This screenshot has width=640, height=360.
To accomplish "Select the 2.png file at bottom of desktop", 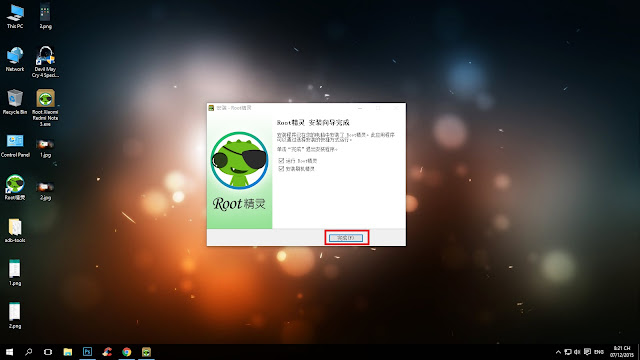I will tap(15, 316).
